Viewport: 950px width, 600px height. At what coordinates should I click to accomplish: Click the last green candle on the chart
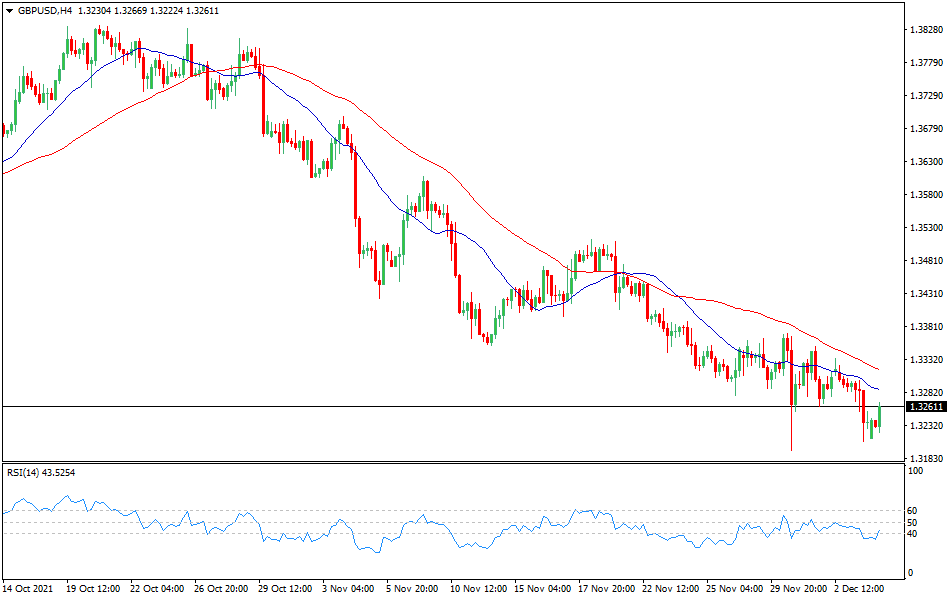tap(878, 417)
